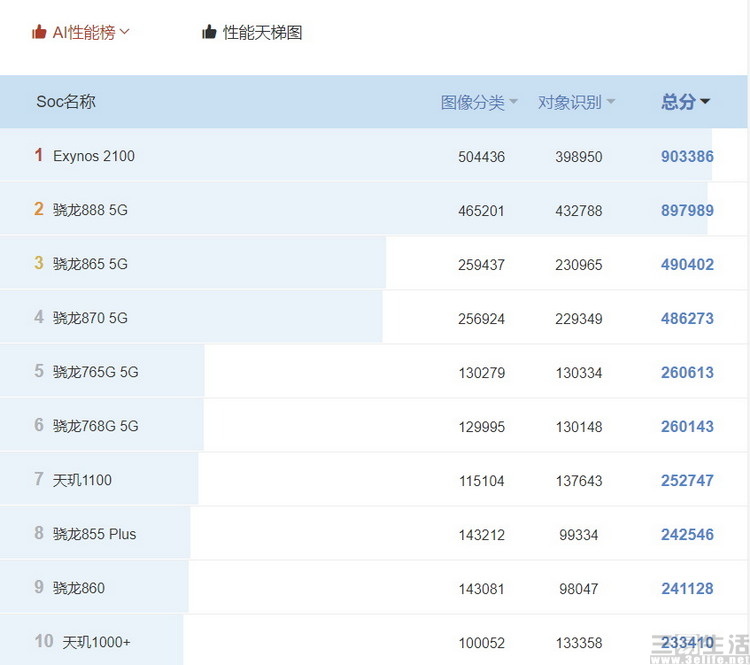The height and width of the screenshot is (665, 750).
Task: Select the 骁龙765G 5G row name
Action: (96, 372)
